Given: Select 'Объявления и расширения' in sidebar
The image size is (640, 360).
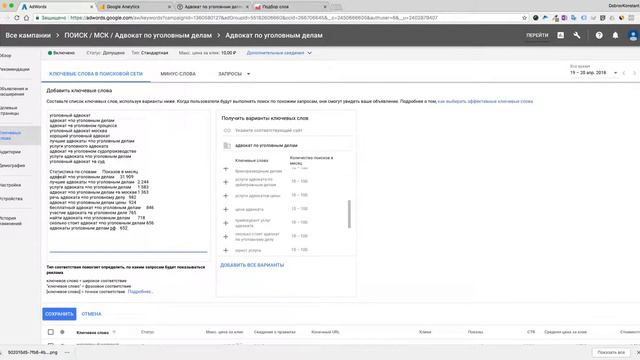Looking at the screenshot, I should click(14, 91).
